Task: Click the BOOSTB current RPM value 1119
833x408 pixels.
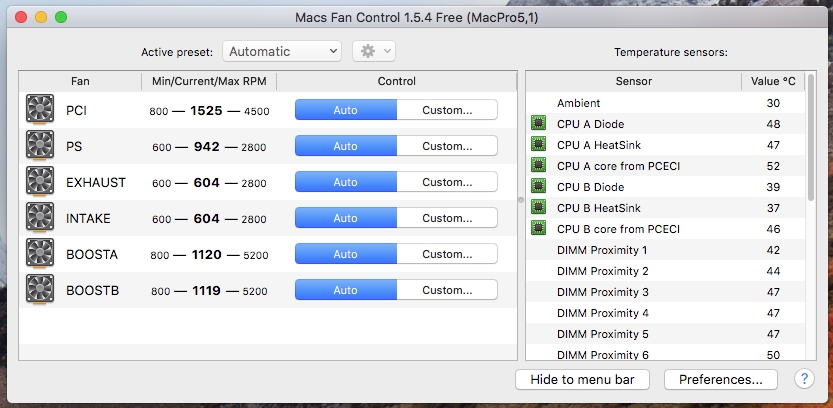Action: click(206, 291)
